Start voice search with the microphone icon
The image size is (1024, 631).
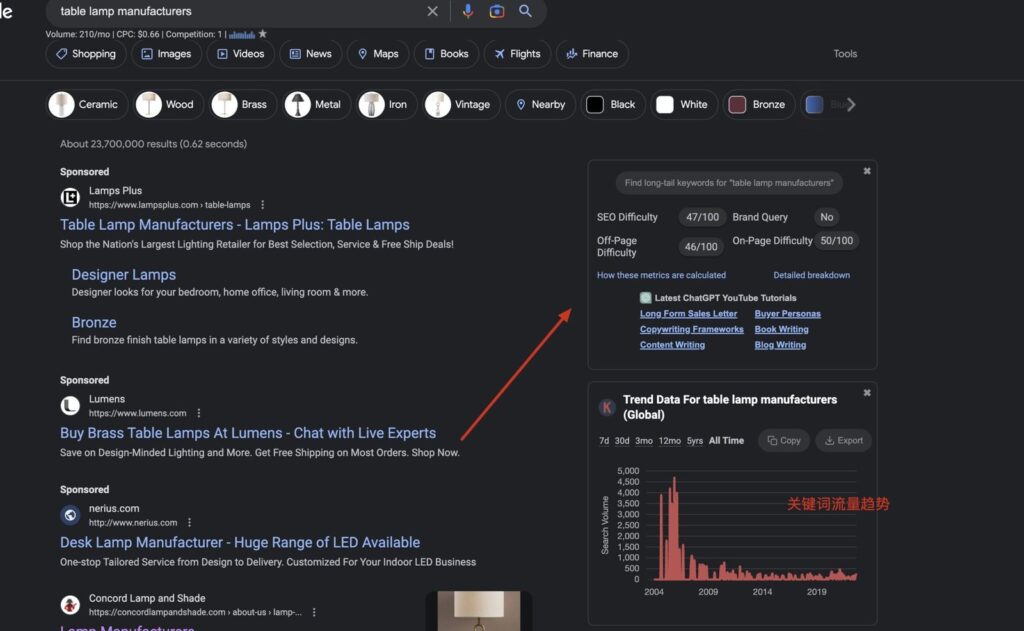468,11
